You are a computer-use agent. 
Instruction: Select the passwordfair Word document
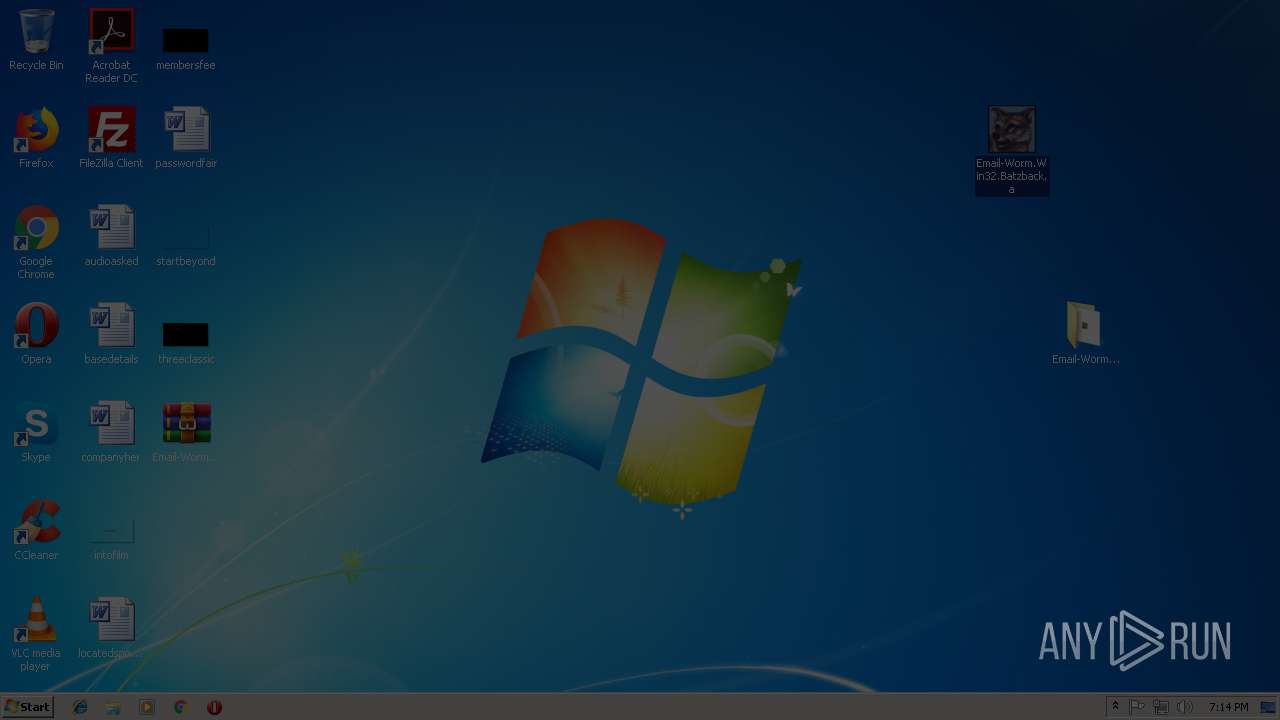(186, 138)
